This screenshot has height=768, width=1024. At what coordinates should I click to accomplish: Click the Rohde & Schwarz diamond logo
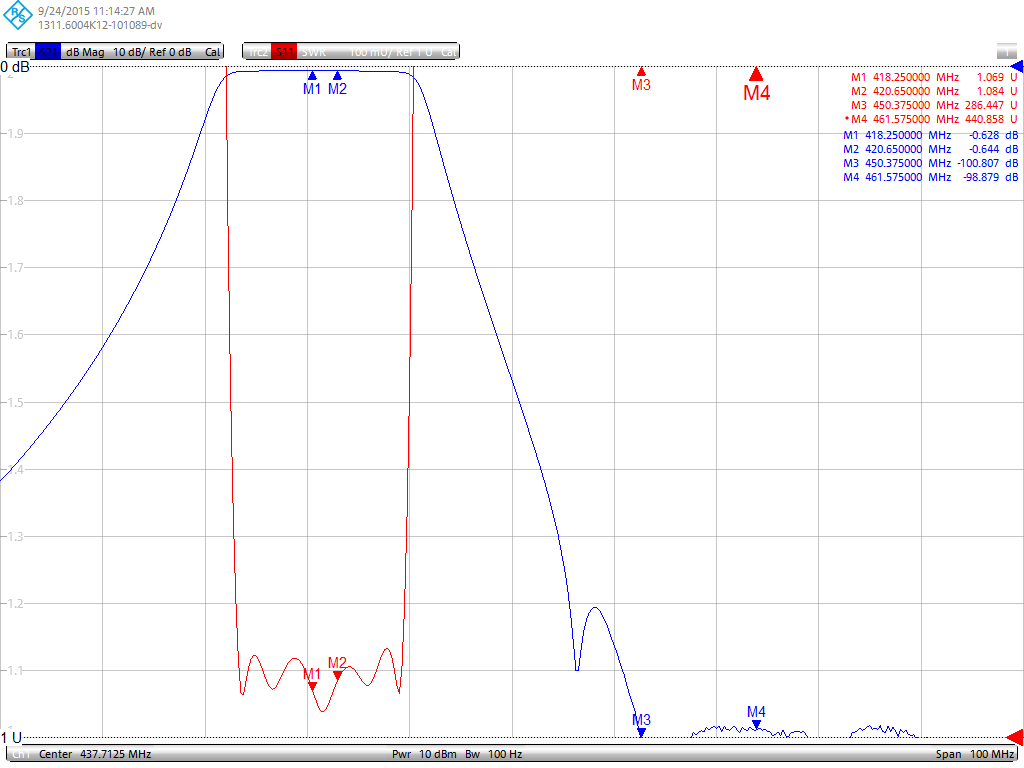pyautogui.click(x=18, y=16)
